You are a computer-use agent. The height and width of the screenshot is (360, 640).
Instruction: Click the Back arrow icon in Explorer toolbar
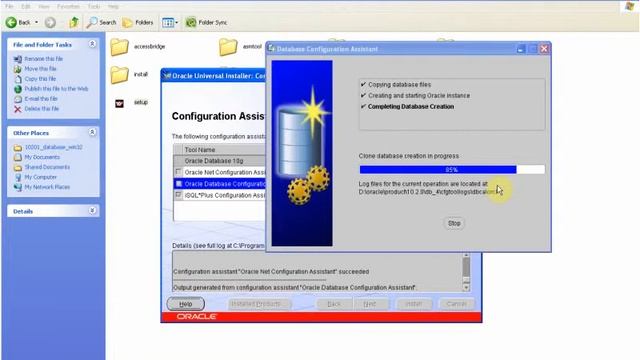(x=11, y=22)
